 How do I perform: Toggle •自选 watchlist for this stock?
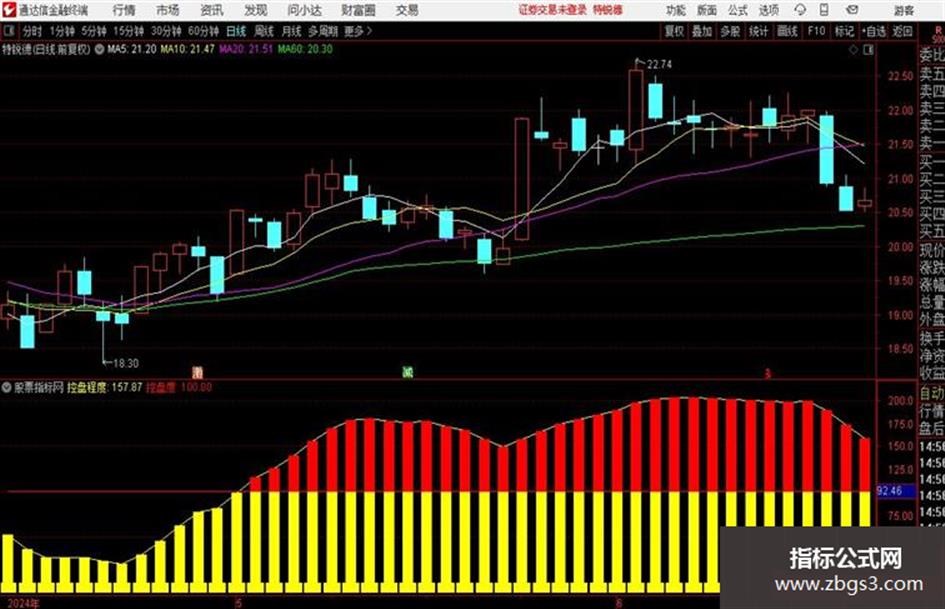point(873,31)
